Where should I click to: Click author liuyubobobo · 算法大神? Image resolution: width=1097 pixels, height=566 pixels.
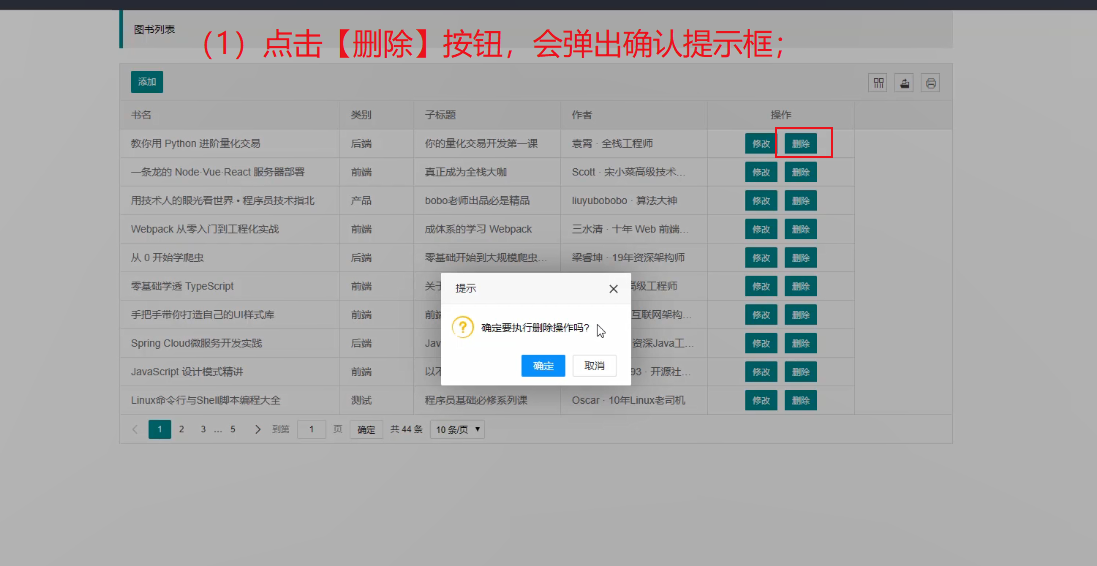tap(625, 201)
